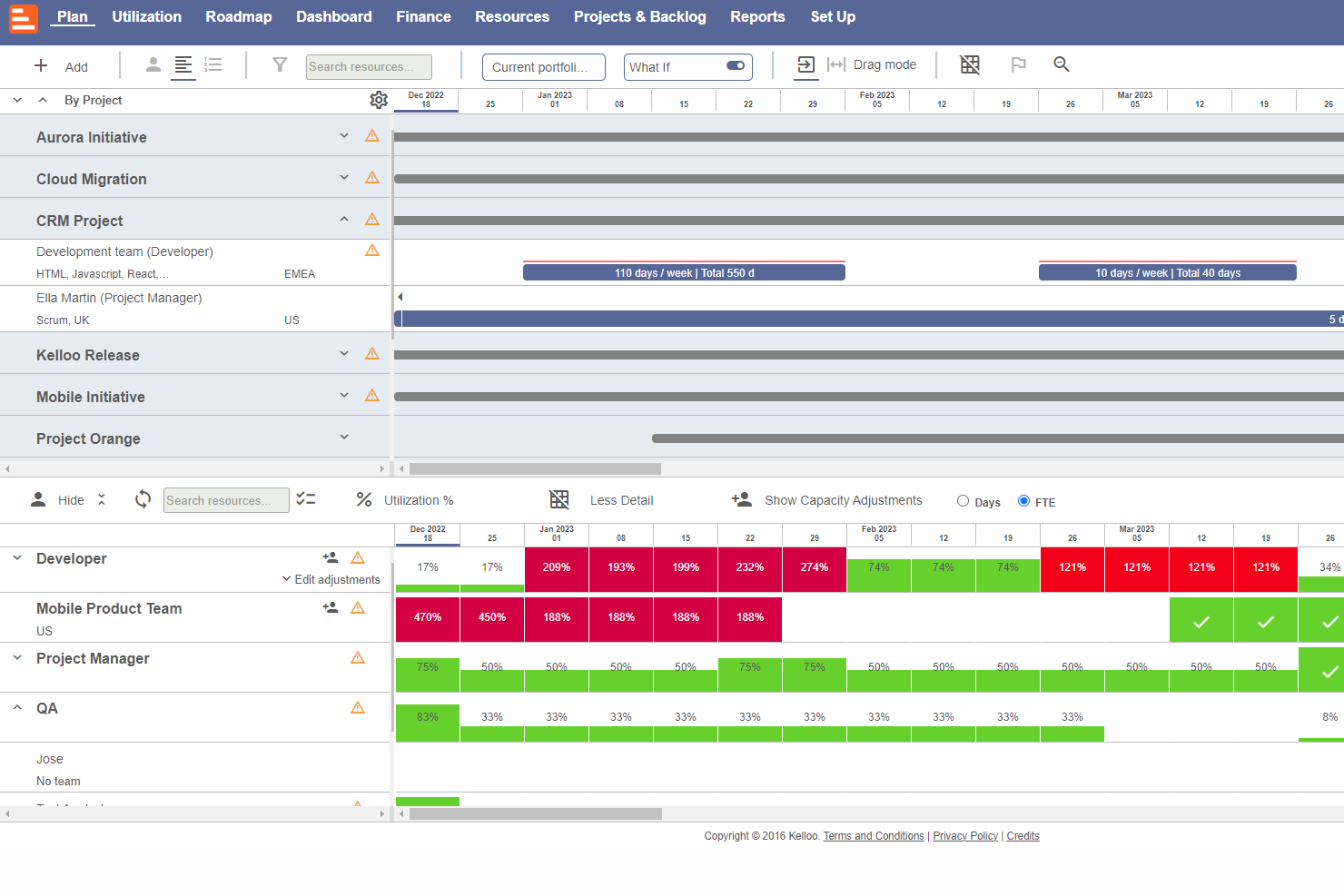
Task: Click the person icon next to Hide
Action: pos(37,499)
